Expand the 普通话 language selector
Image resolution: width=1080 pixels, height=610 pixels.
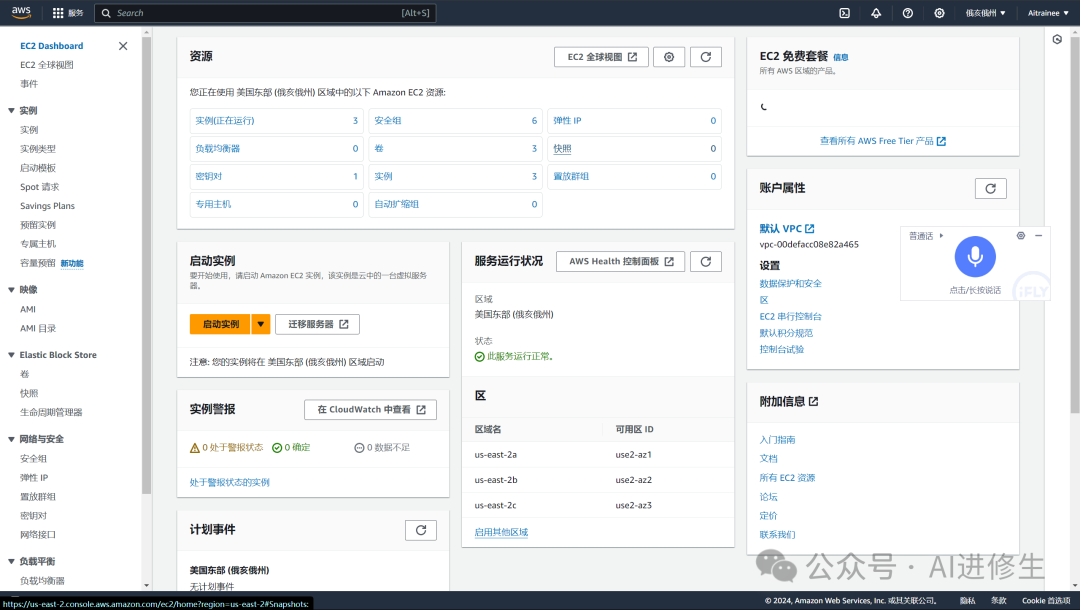pos(926,236)
